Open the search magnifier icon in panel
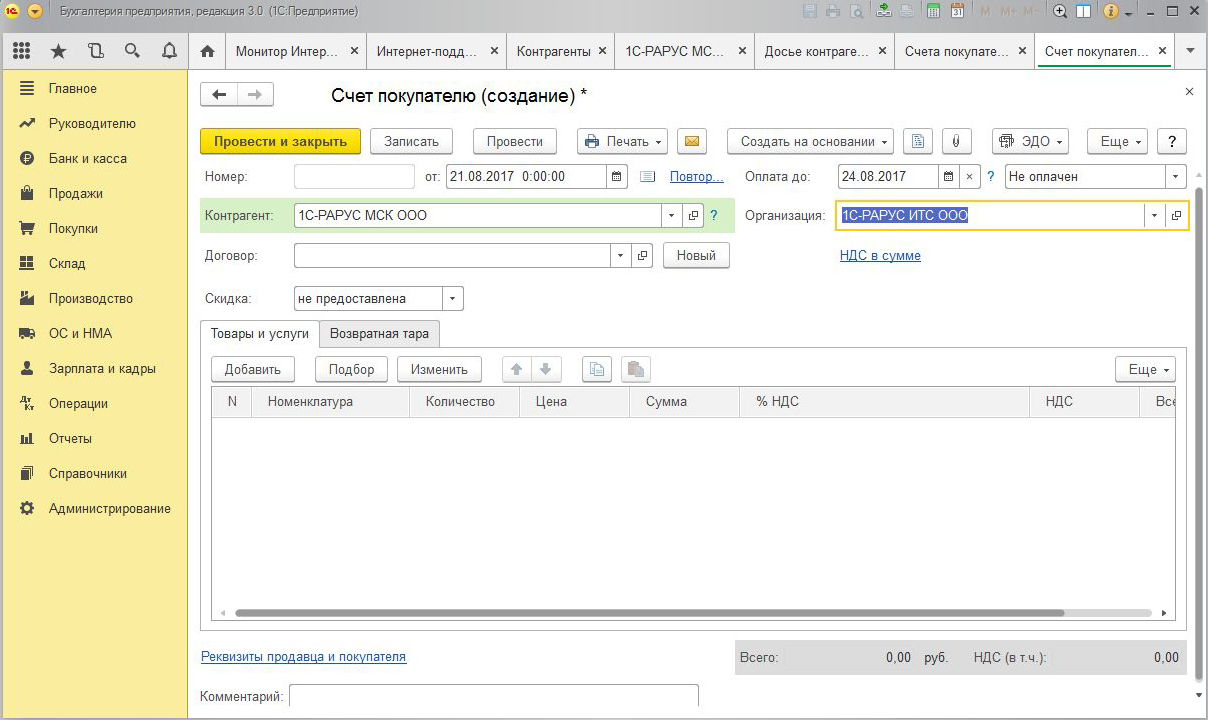 click(x=132, y=51)
